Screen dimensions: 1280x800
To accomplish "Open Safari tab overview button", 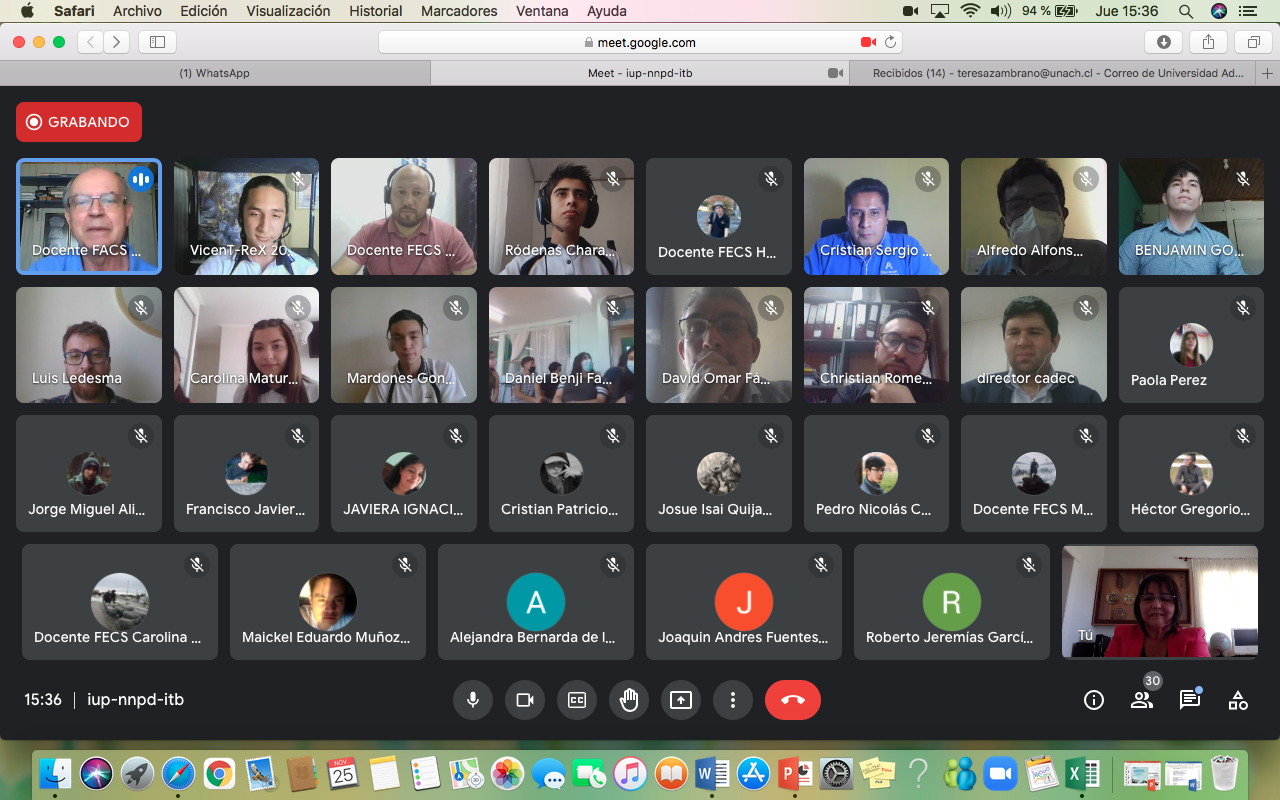I will click(1252, 42).
